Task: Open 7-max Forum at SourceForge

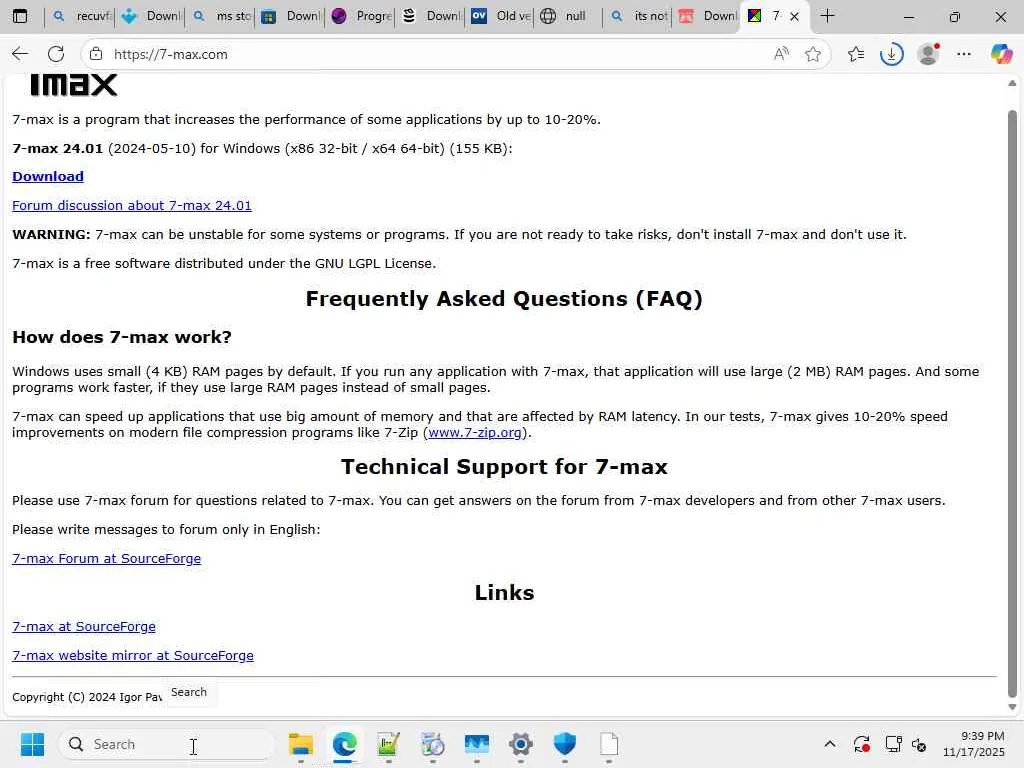Action: click(x=106, y=558)
